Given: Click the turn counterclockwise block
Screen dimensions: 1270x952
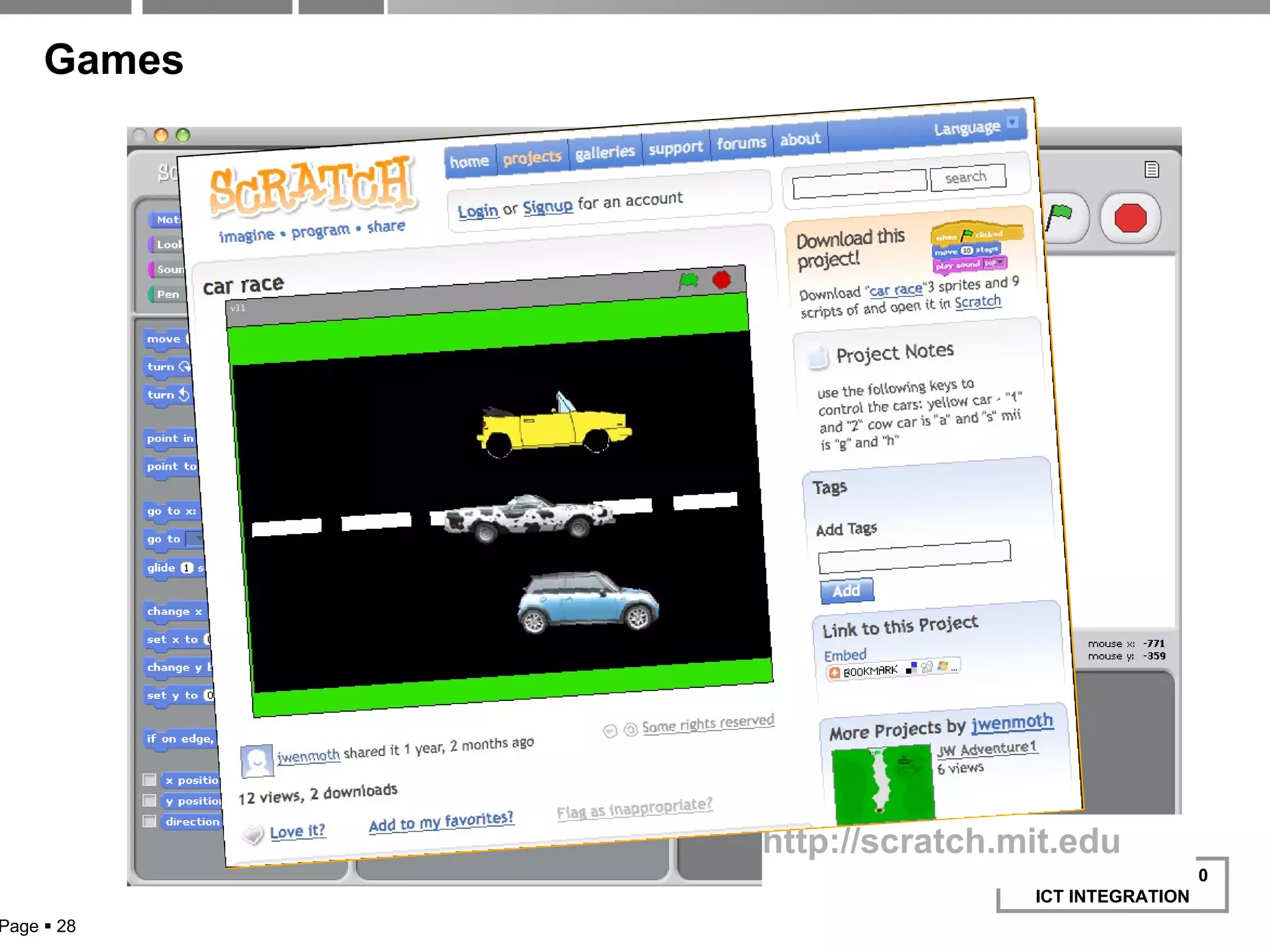Looking at the screenshot, I should tap(167, 395).
